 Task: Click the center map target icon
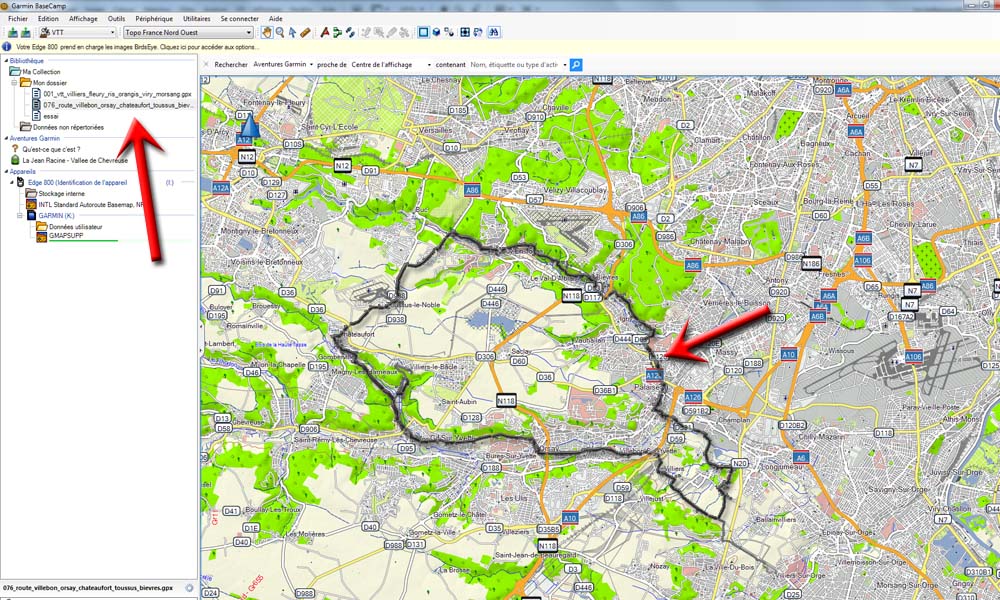(466, 33)
